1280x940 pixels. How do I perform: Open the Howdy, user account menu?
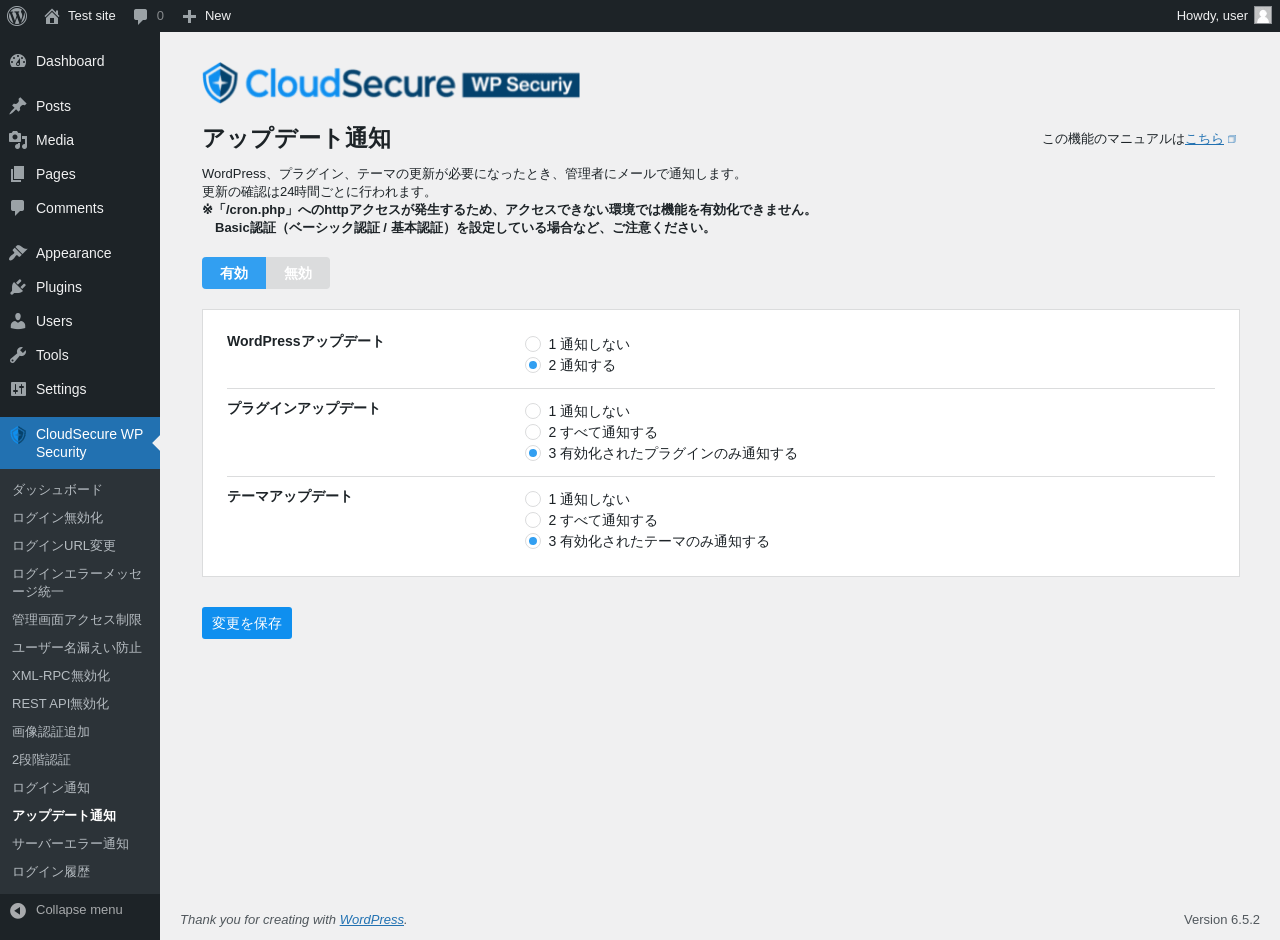1224,16
